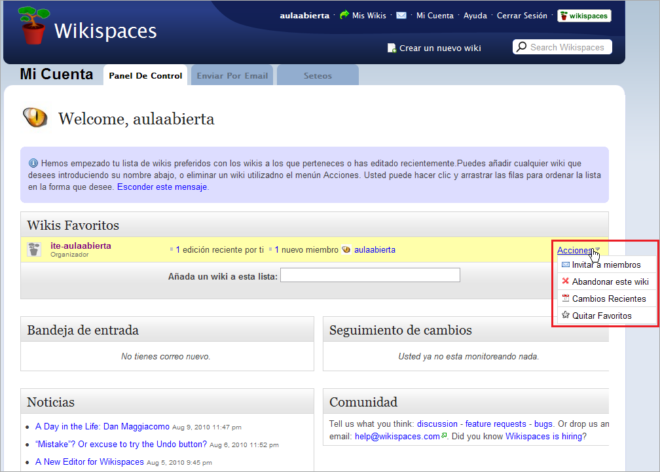This screenshot has width=660, height=472.
Task: Click Crear un nuevo wiki
Action: tap(440, 48)
